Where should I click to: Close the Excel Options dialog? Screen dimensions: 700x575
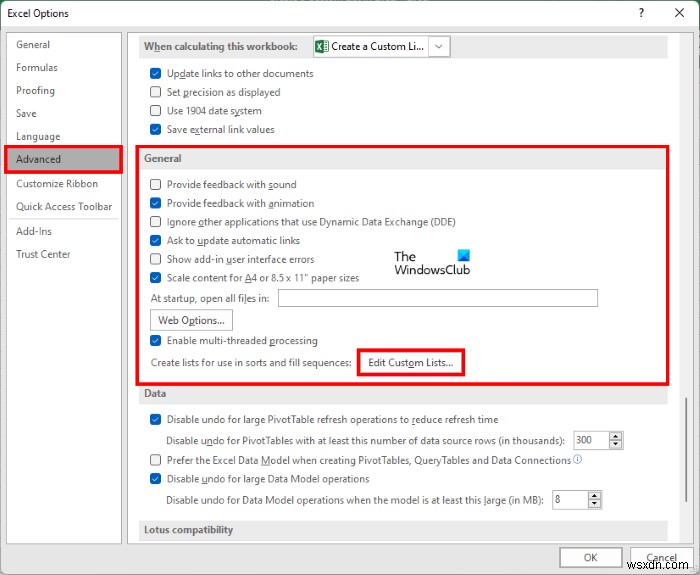tap(679, 12)
